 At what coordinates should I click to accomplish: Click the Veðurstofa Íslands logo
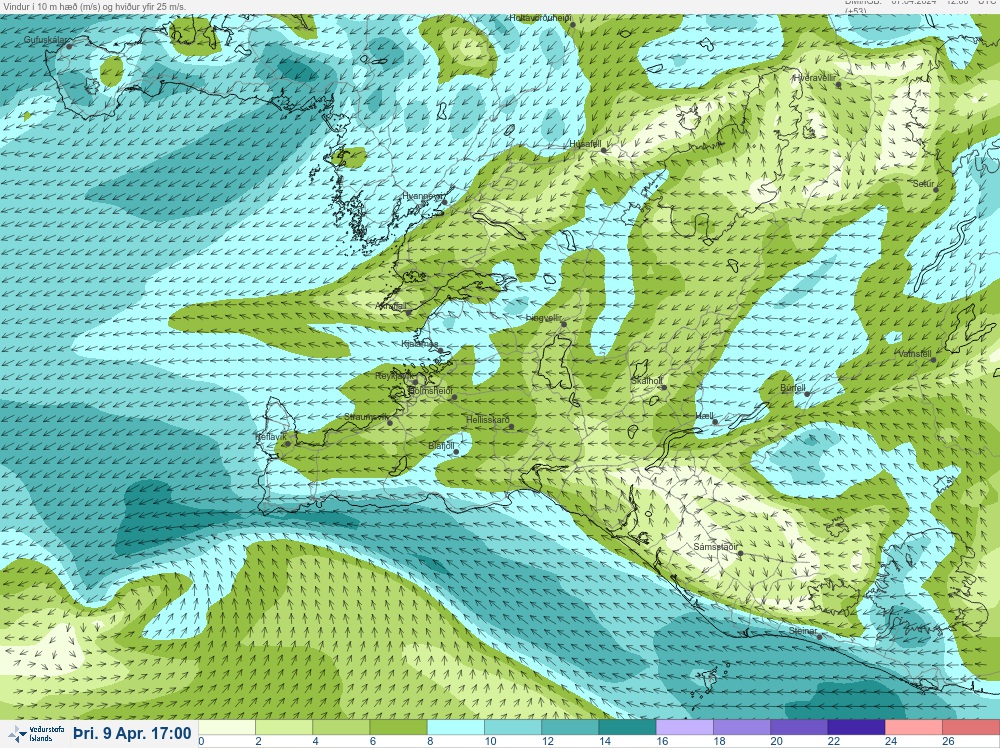point(35,734)
